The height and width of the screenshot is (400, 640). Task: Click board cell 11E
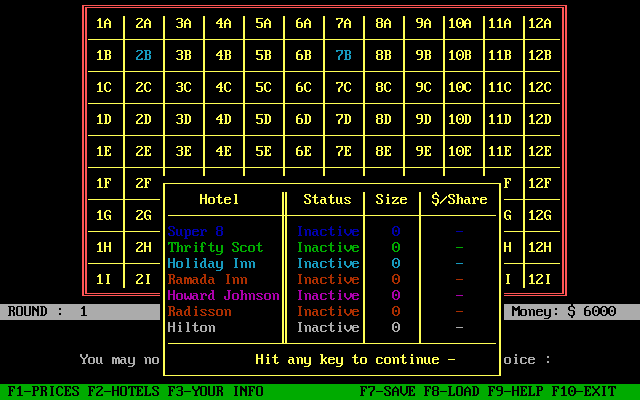point(500,151)
